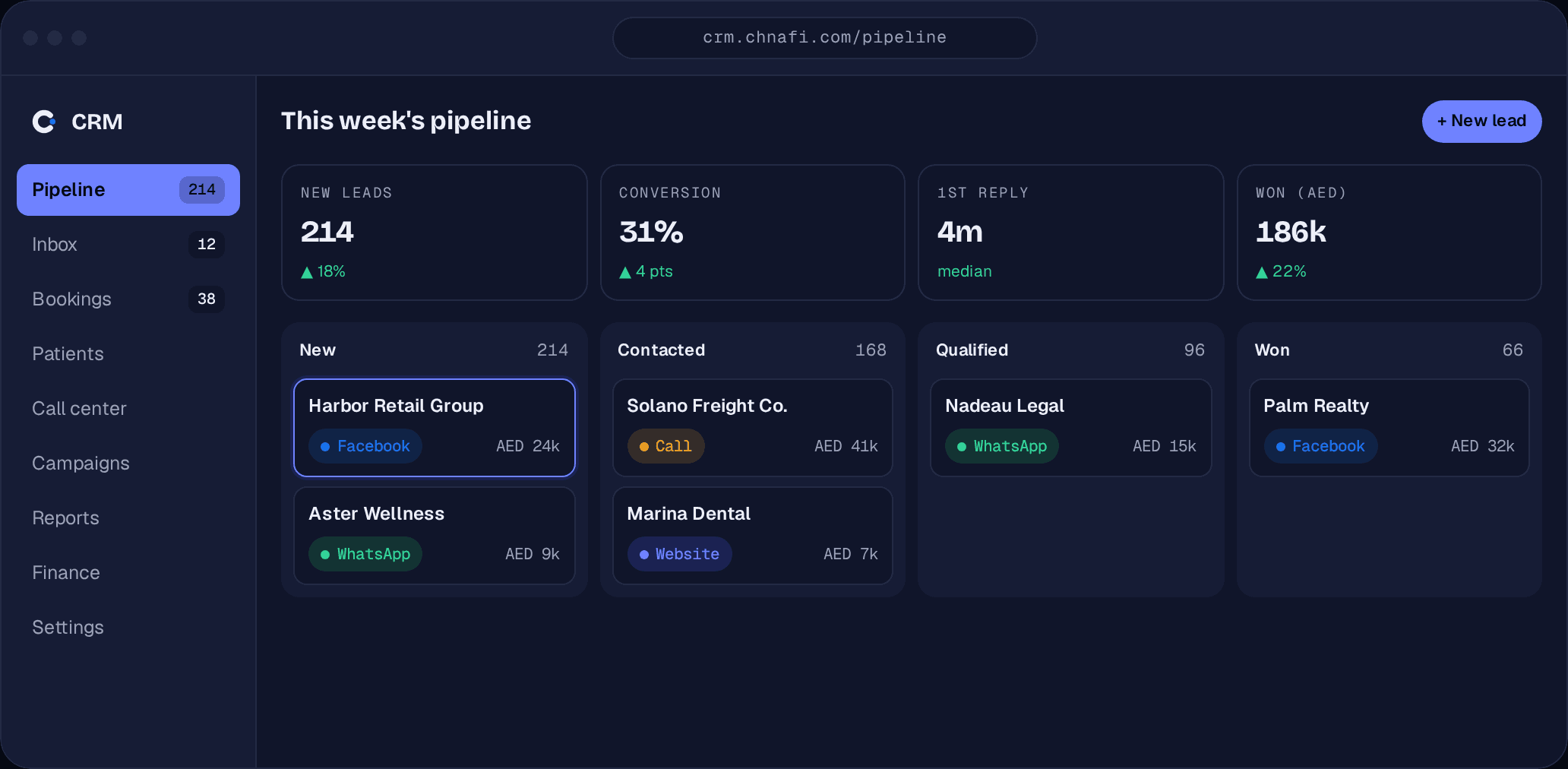Click the Contacted column header

pyautogui.click(x=662, y=350)
